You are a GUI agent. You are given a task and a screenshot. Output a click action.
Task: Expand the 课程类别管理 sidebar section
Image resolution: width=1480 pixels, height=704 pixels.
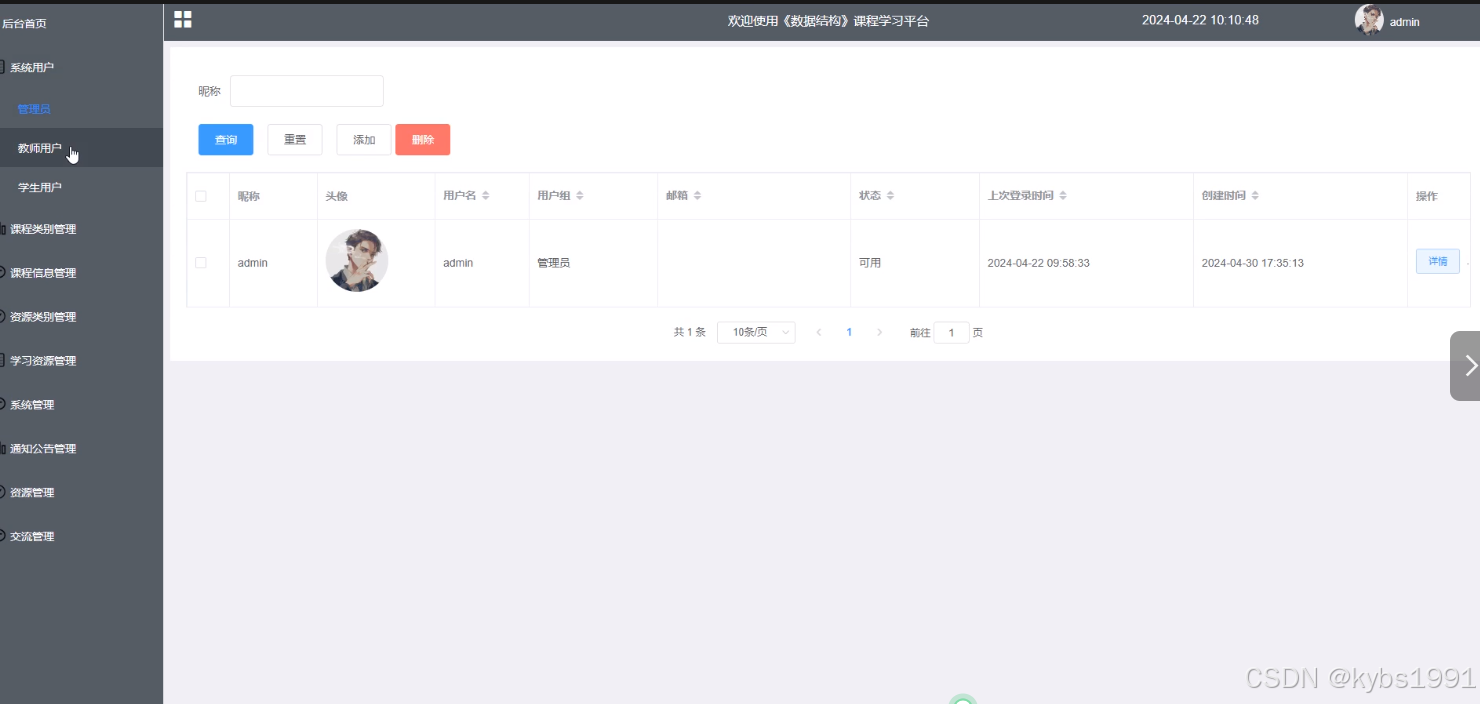(x=81, y=229)
